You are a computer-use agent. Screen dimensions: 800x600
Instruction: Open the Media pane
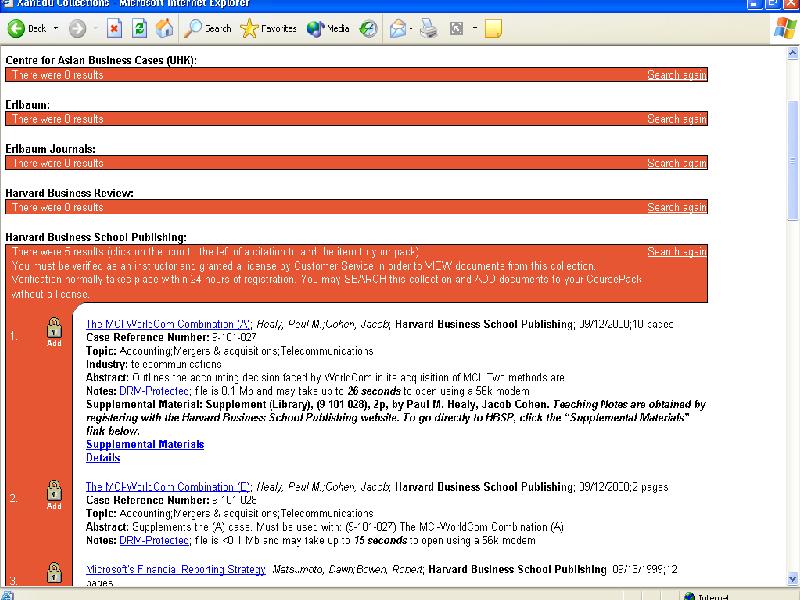point(328,29)
